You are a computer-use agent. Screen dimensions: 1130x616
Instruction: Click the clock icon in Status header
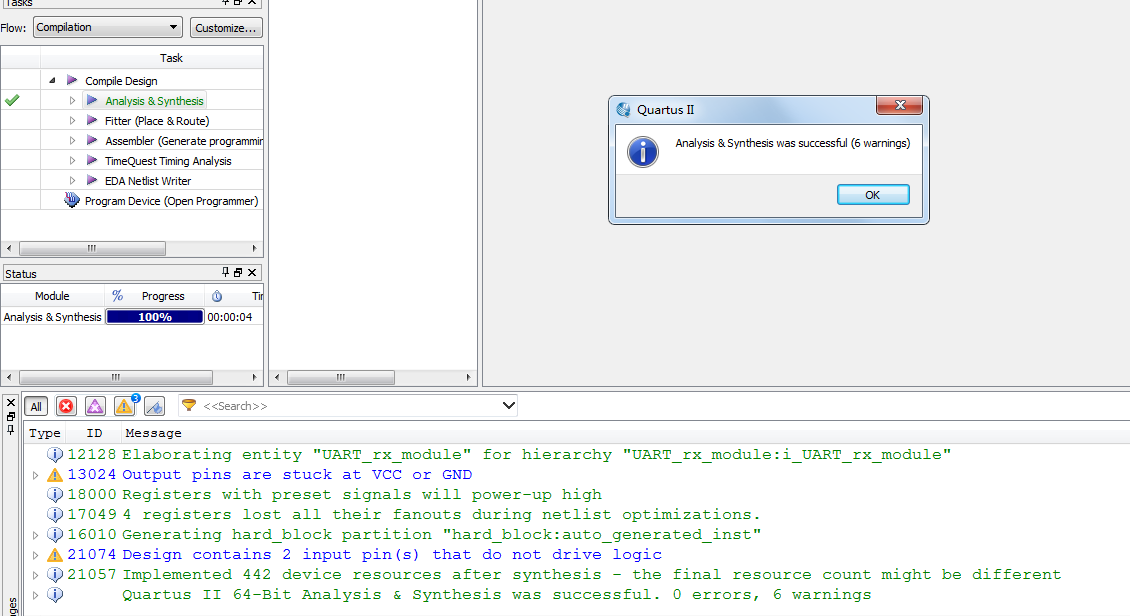217,296
